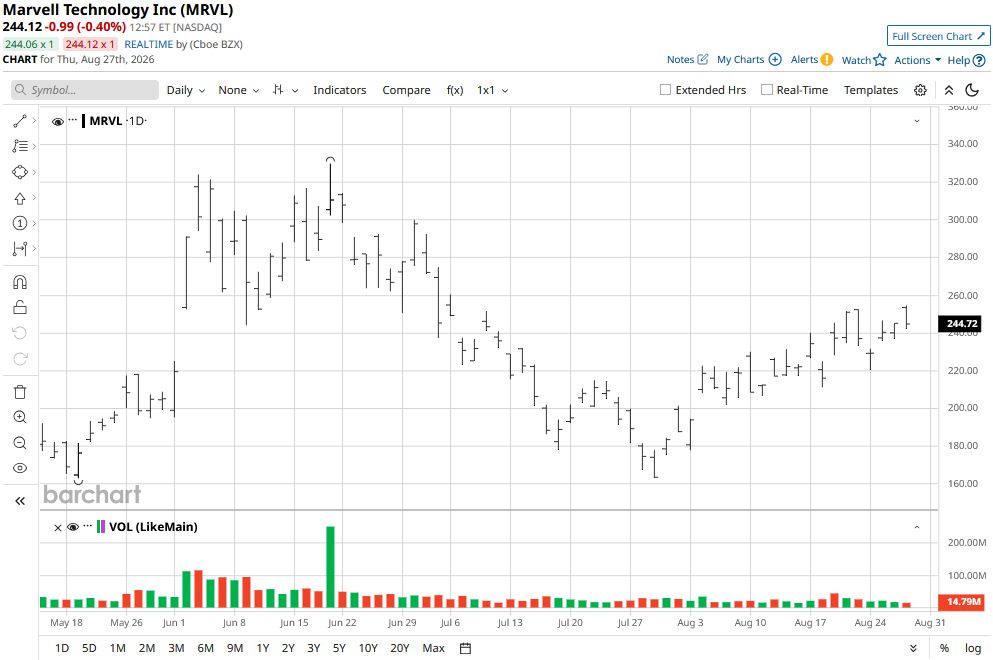Click the redo arrow
Screen dimensions: 993x660
point(20,359)
